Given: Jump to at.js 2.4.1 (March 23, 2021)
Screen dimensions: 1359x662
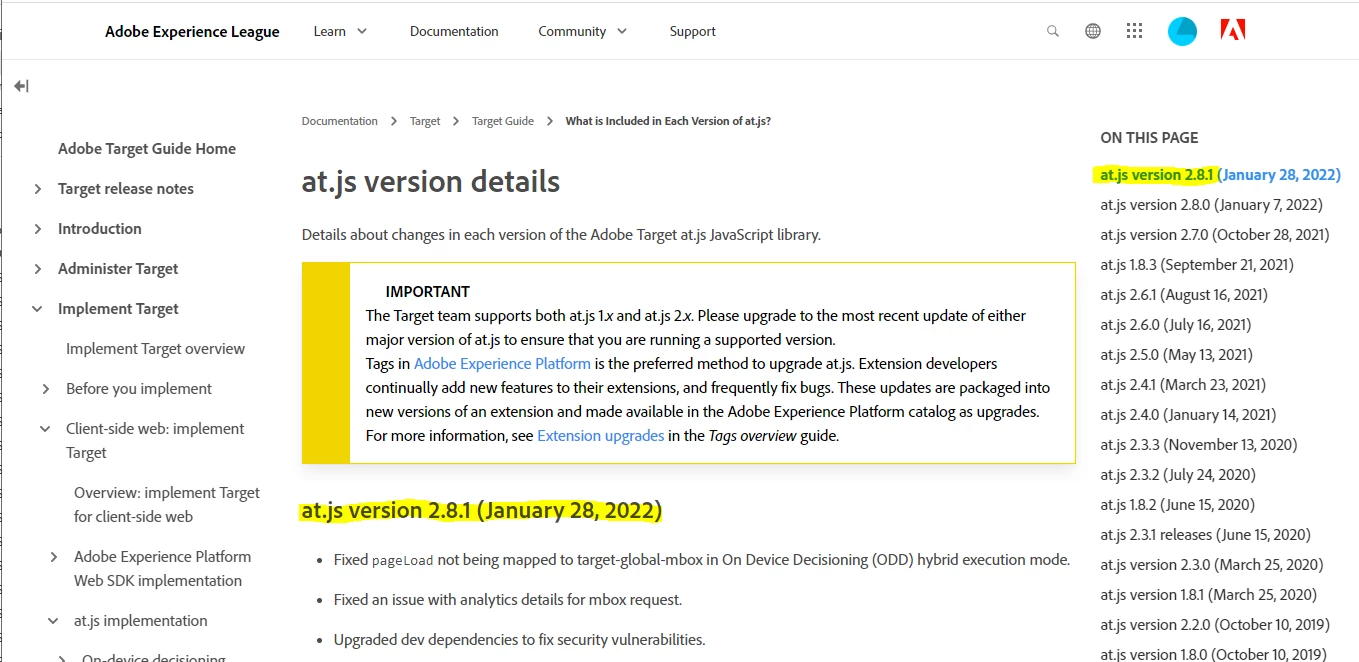Looking at the screenshot, I should [1183, 385].
